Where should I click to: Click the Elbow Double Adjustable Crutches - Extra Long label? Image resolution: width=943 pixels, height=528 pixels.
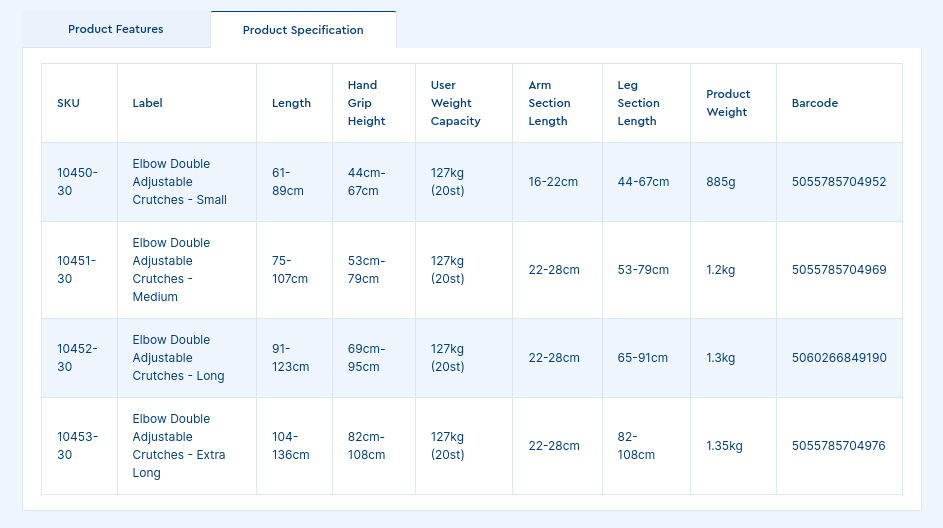[178, 446]
